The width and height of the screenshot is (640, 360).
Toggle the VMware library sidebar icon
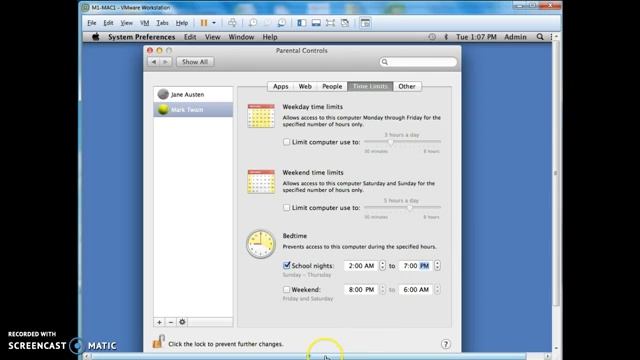point(302,23)
